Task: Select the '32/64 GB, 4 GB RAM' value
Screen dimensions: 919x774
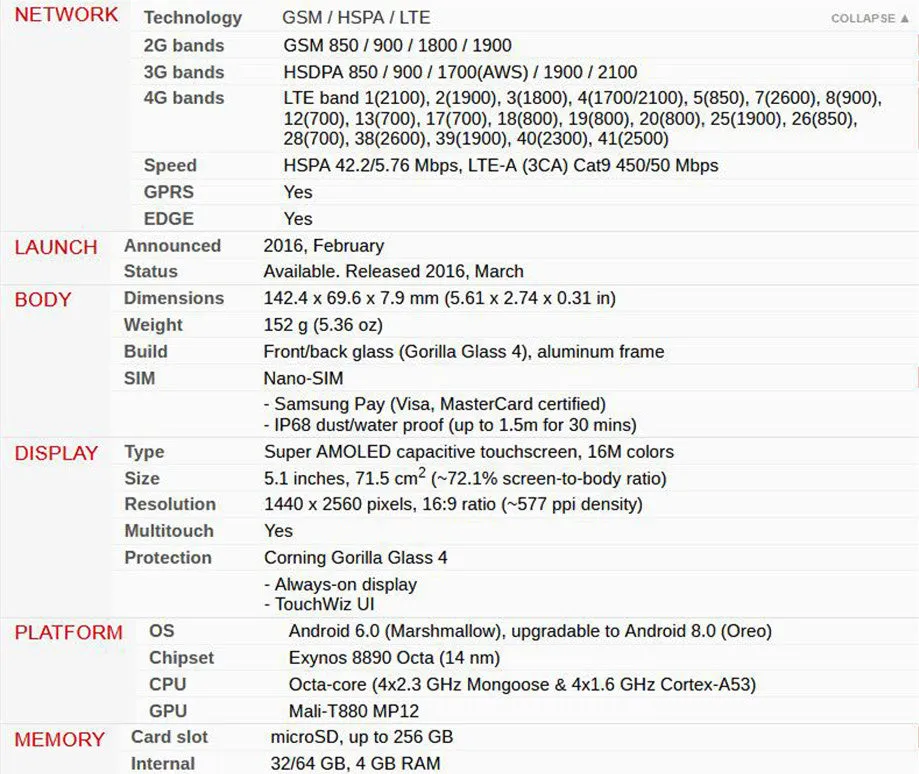Action: [356, 763]
